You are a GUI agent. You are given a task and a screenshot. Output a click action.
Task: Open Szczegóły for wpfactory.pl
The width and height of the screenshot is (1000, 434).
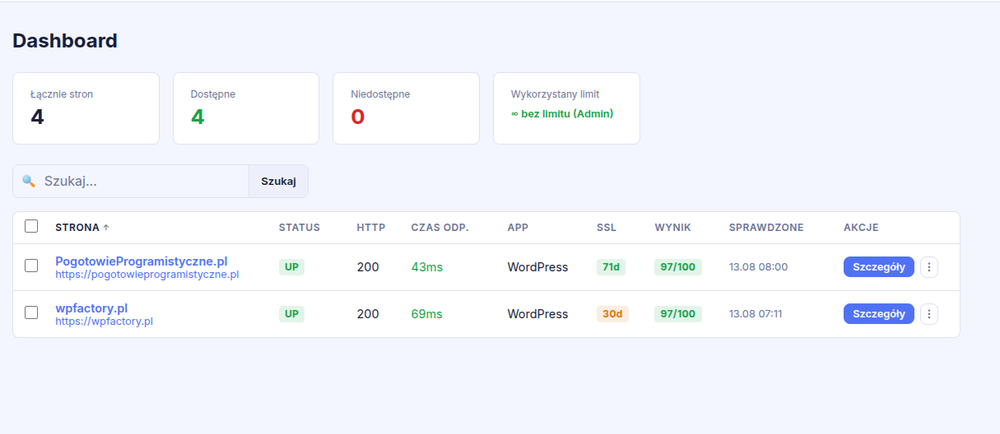coord(879,314)
